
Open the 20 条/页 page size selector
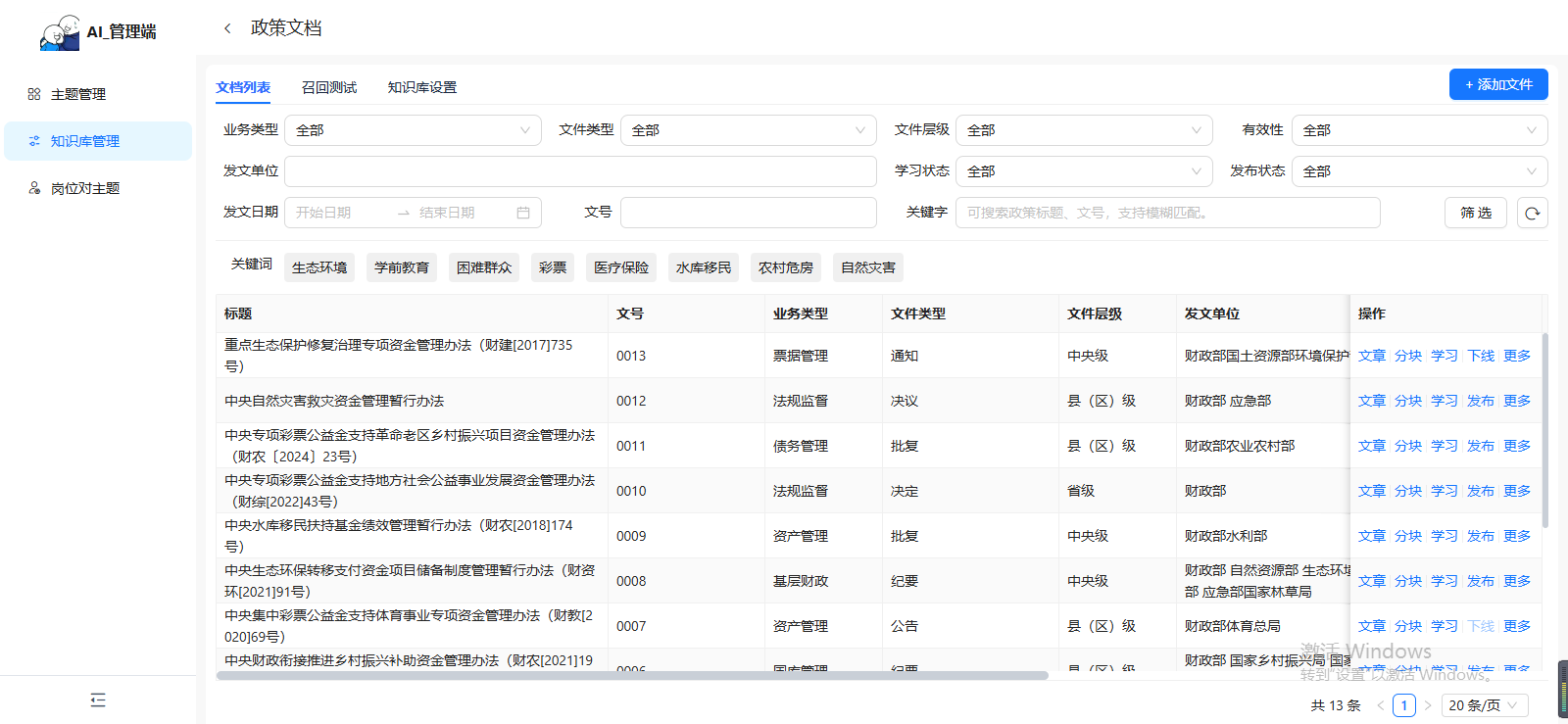[1484, 705]
